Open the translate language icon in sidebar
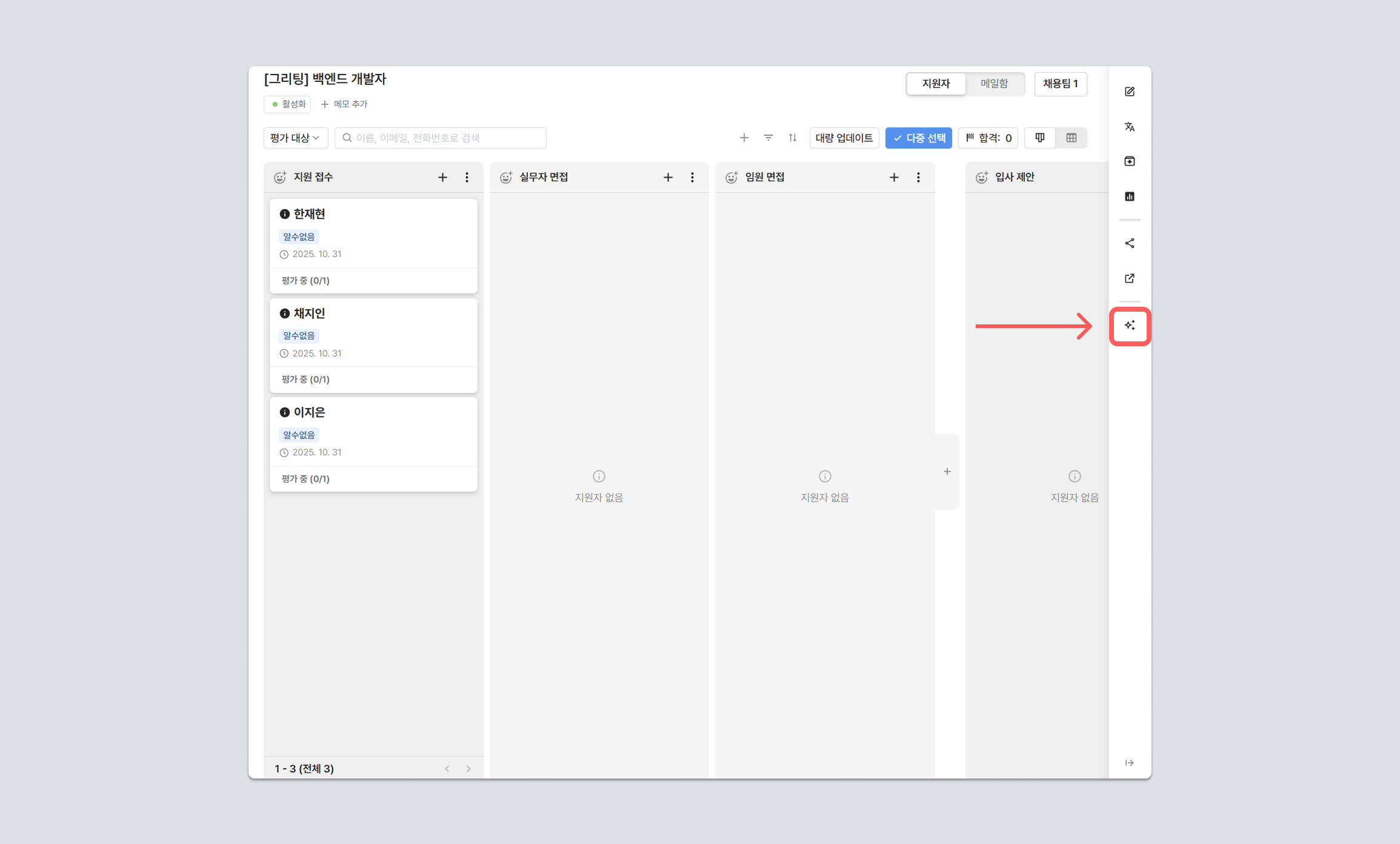The image size is (1400, 844). click(1130, 127)
